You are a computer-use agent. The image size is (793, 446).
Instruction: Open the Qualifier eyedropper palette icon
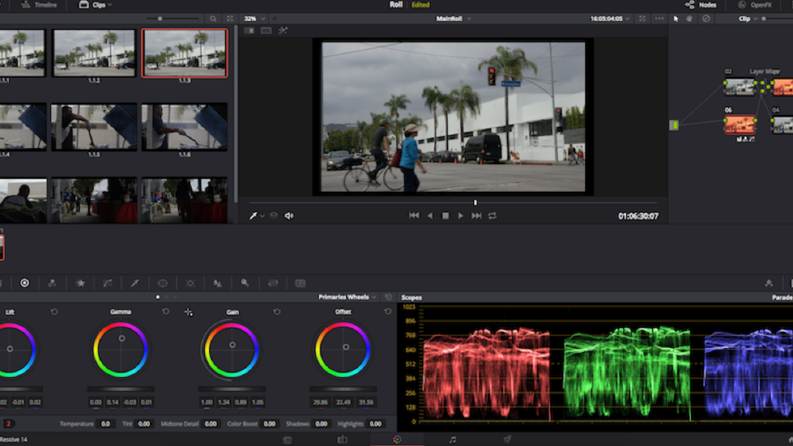tap(135, 283)
